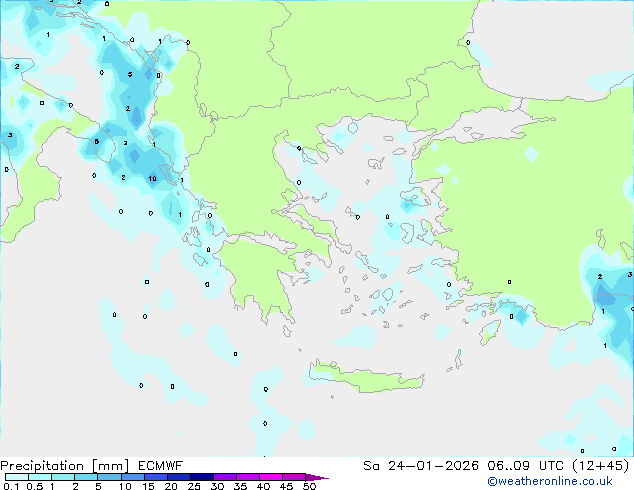The width and height of the screenshot is (634, 490).
Task: Click the legend label '20'
Action: coord(171,486)
